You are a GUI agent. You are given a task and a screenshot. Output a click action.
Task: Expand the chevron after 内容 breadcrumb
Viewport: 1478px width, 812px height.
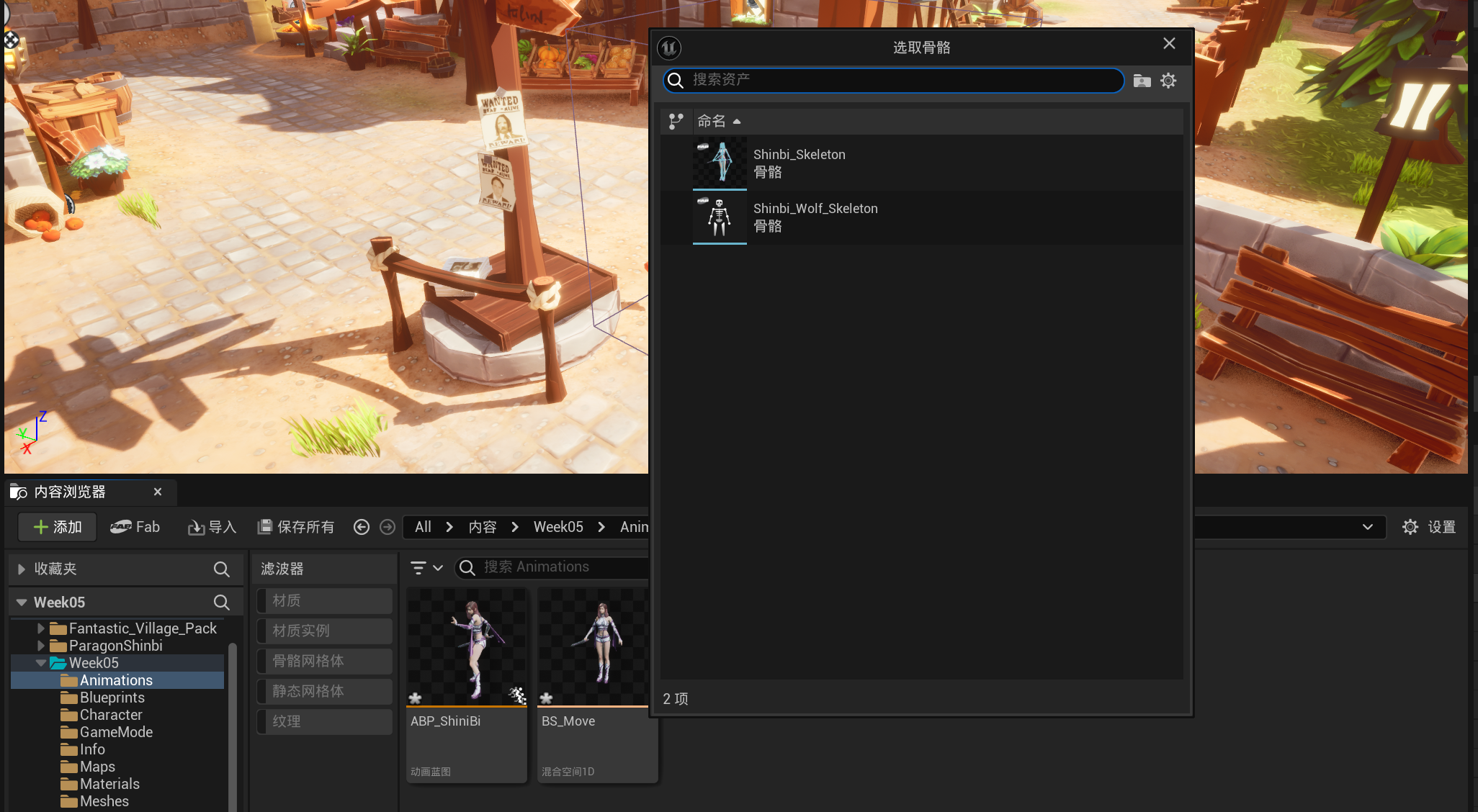pyautogui.click(x=515, y=527)
